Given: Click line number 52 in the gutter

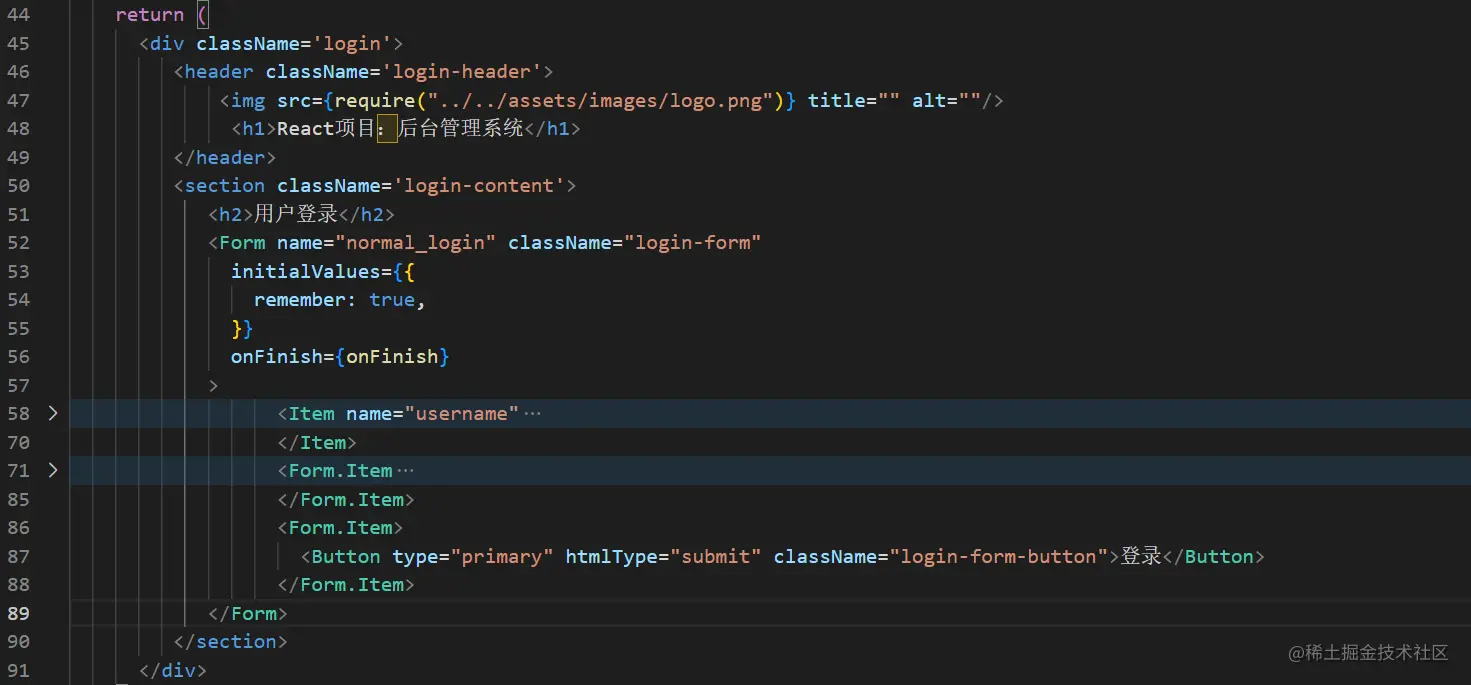Looking at the screenshot, I should point(18,243).
